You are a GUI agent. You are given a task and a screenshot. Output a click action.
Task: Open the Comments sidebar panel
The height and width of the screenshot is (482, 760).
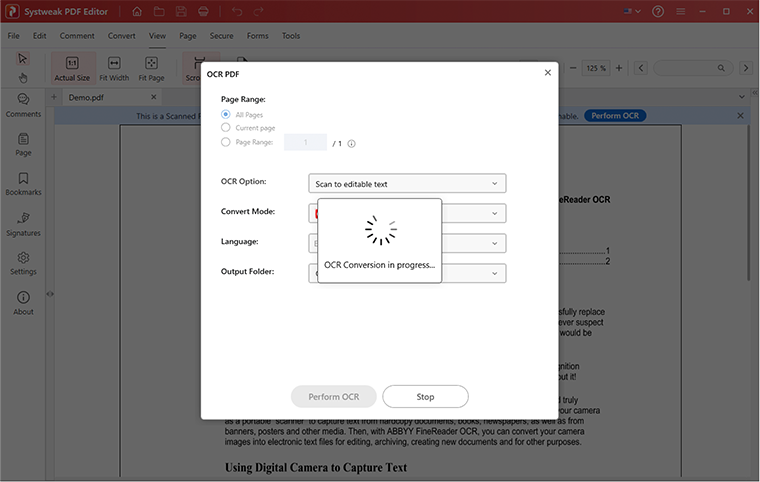pyautogui.click(x=23, y=105)
